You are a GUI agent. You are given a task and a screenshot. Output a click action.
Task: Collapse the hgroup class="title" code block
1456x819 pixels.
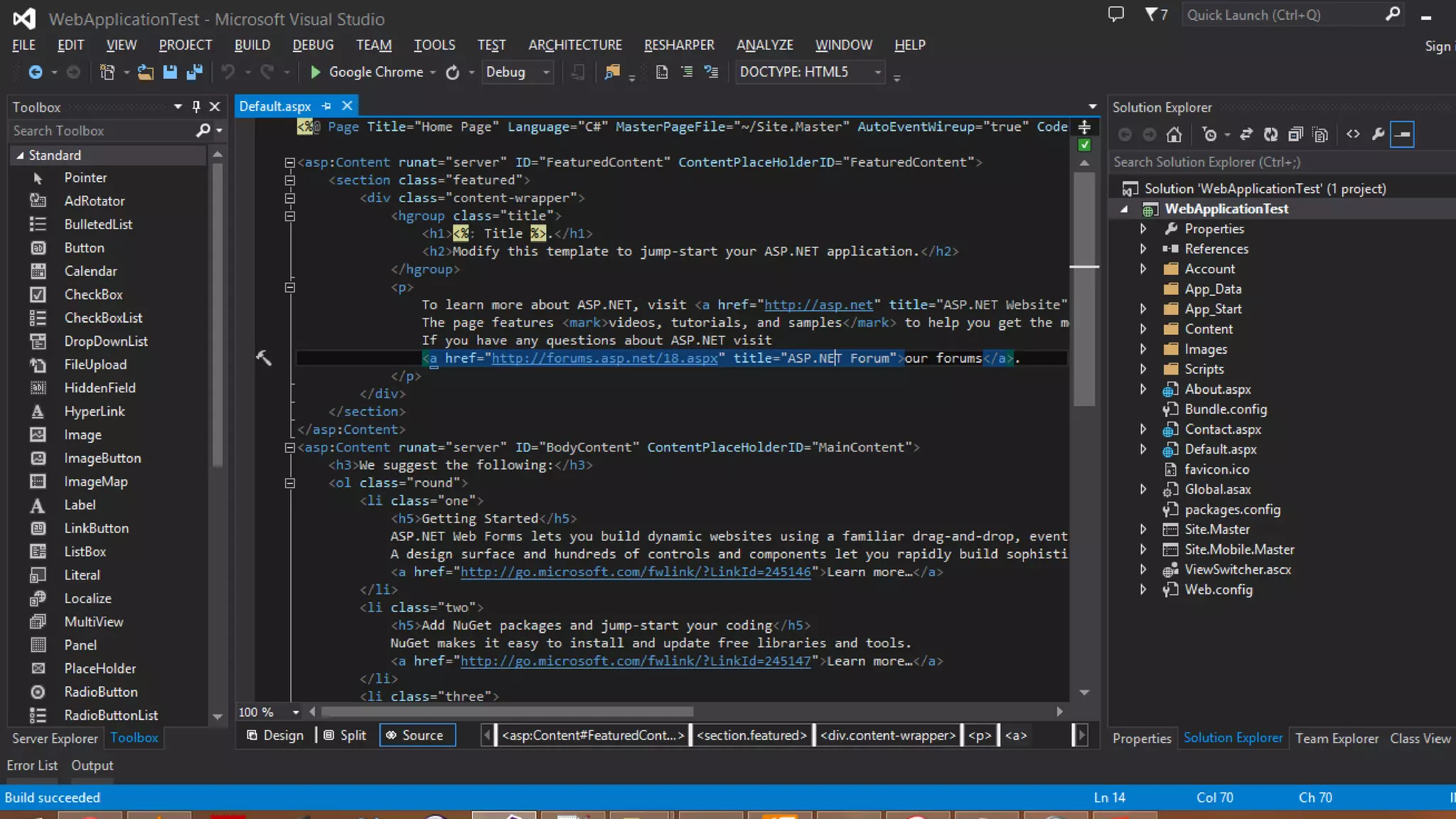pos(290,216)
